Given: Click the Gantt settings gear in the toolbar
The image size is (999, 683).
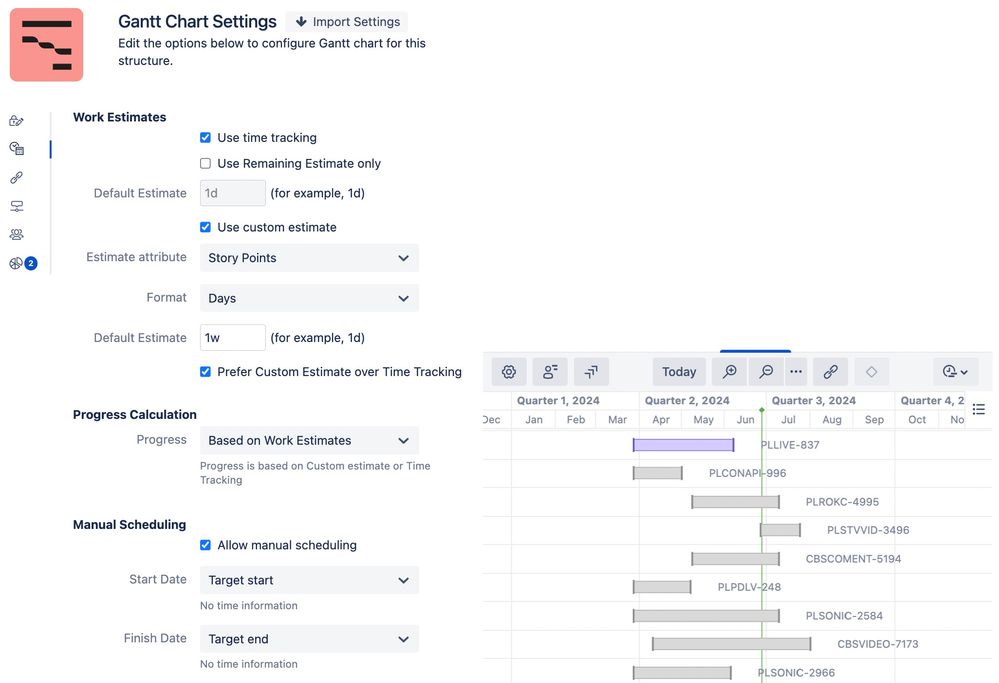Looking at the screenshot, I should (509, 371).
